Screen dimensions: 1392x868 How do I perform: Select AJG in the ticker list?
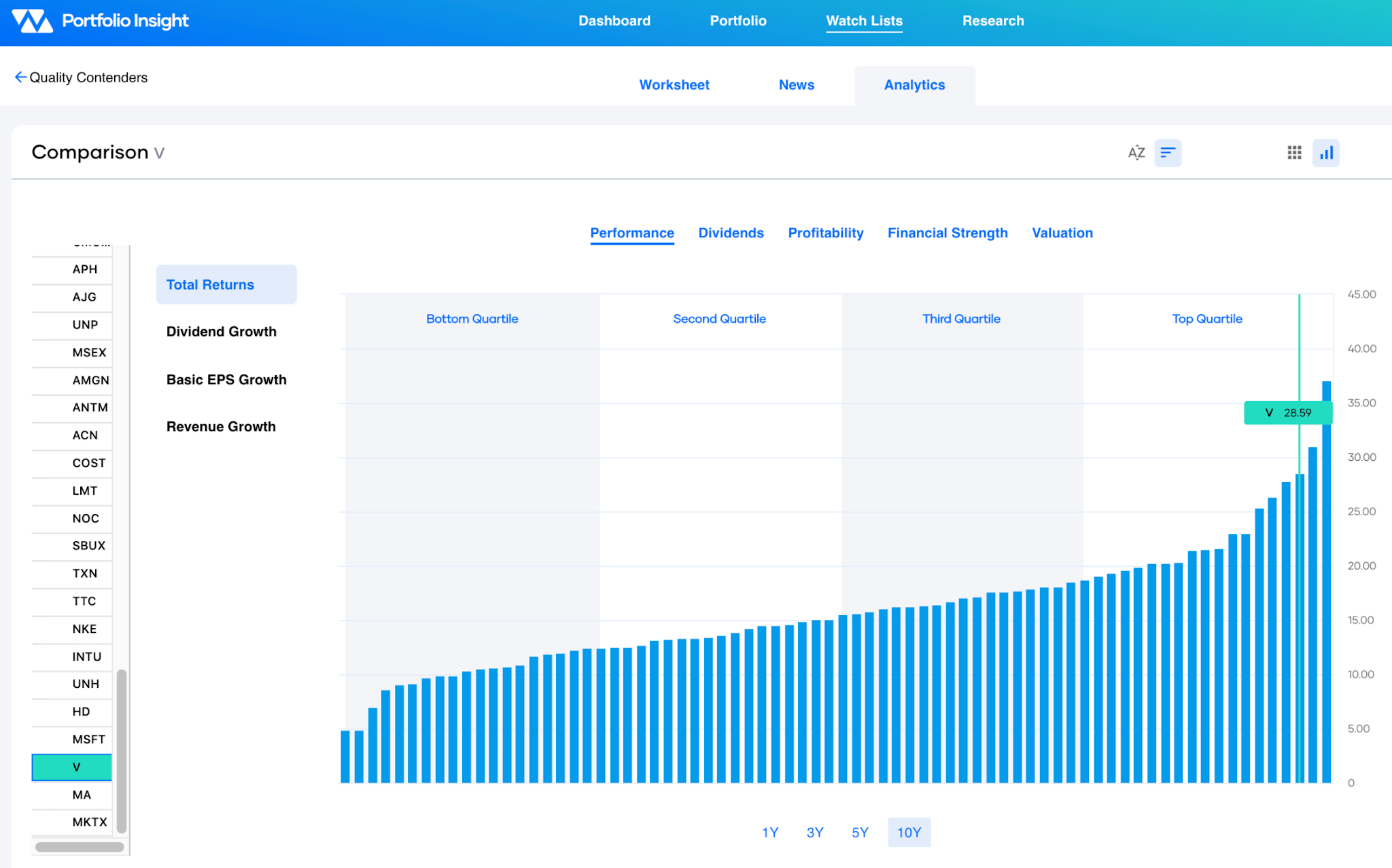[x=72, y=298]
